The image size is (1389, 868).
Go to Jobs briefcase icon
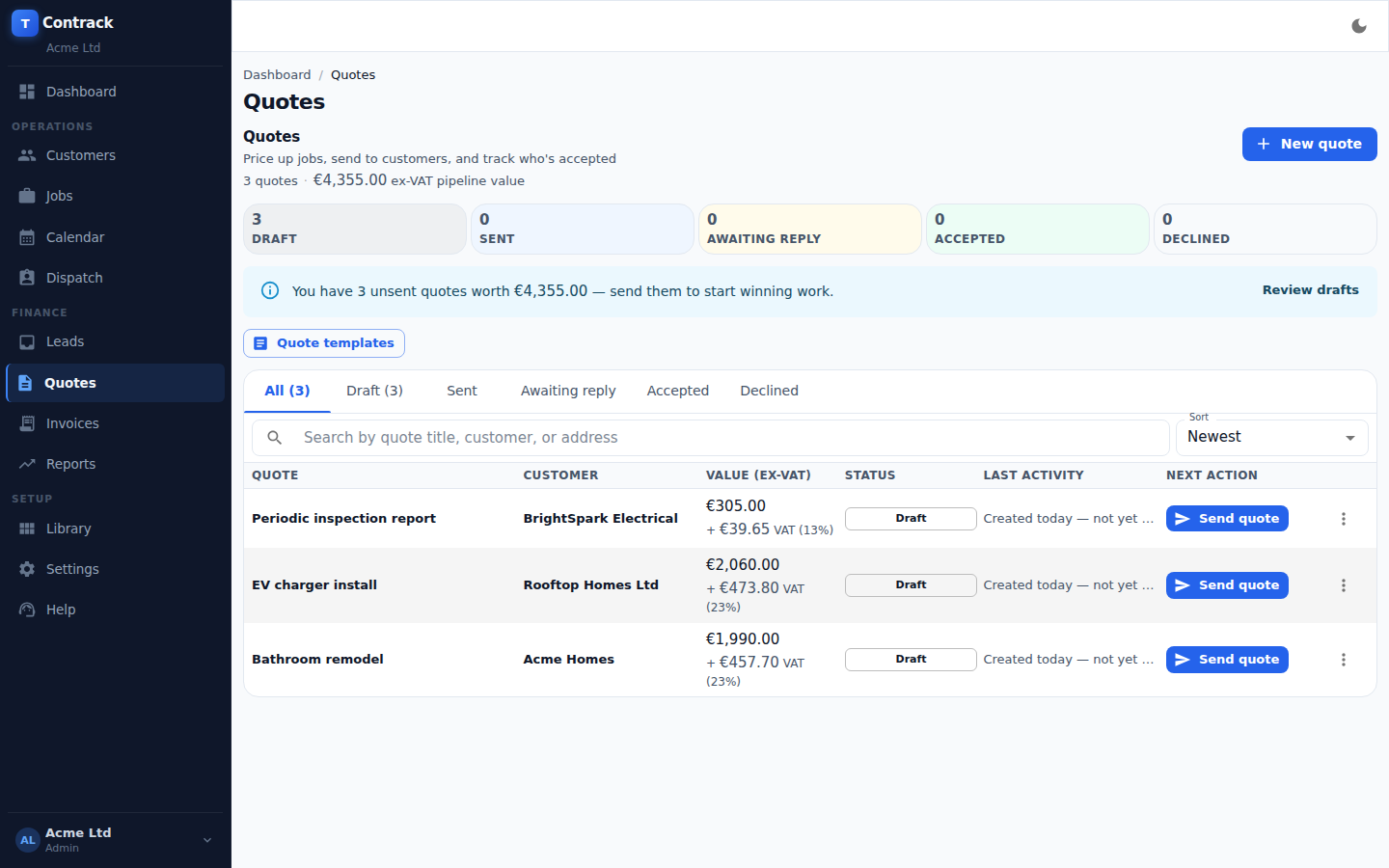pyautogui.click(x=27, y=196)
